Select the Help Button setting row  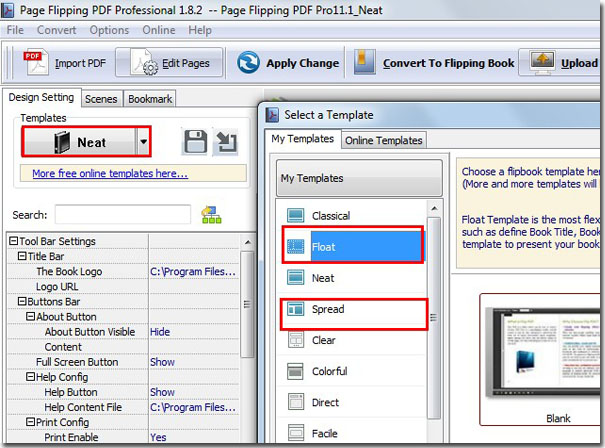(x=123, y=392)
